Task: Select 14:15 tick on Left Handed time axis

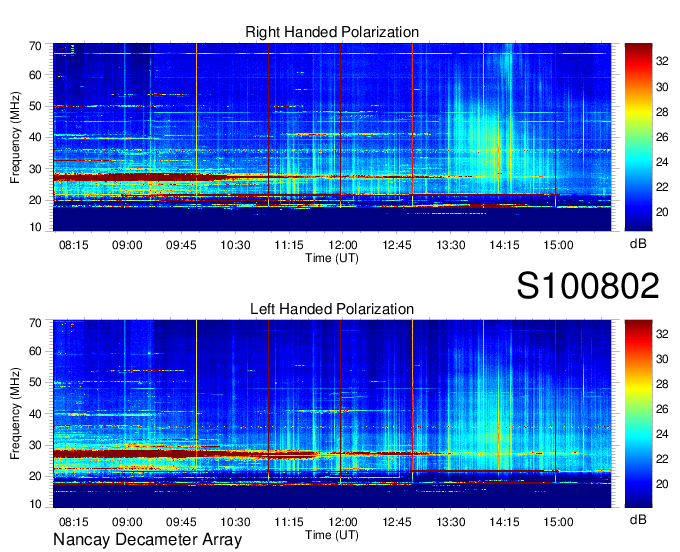Action: tap(504, 522)
